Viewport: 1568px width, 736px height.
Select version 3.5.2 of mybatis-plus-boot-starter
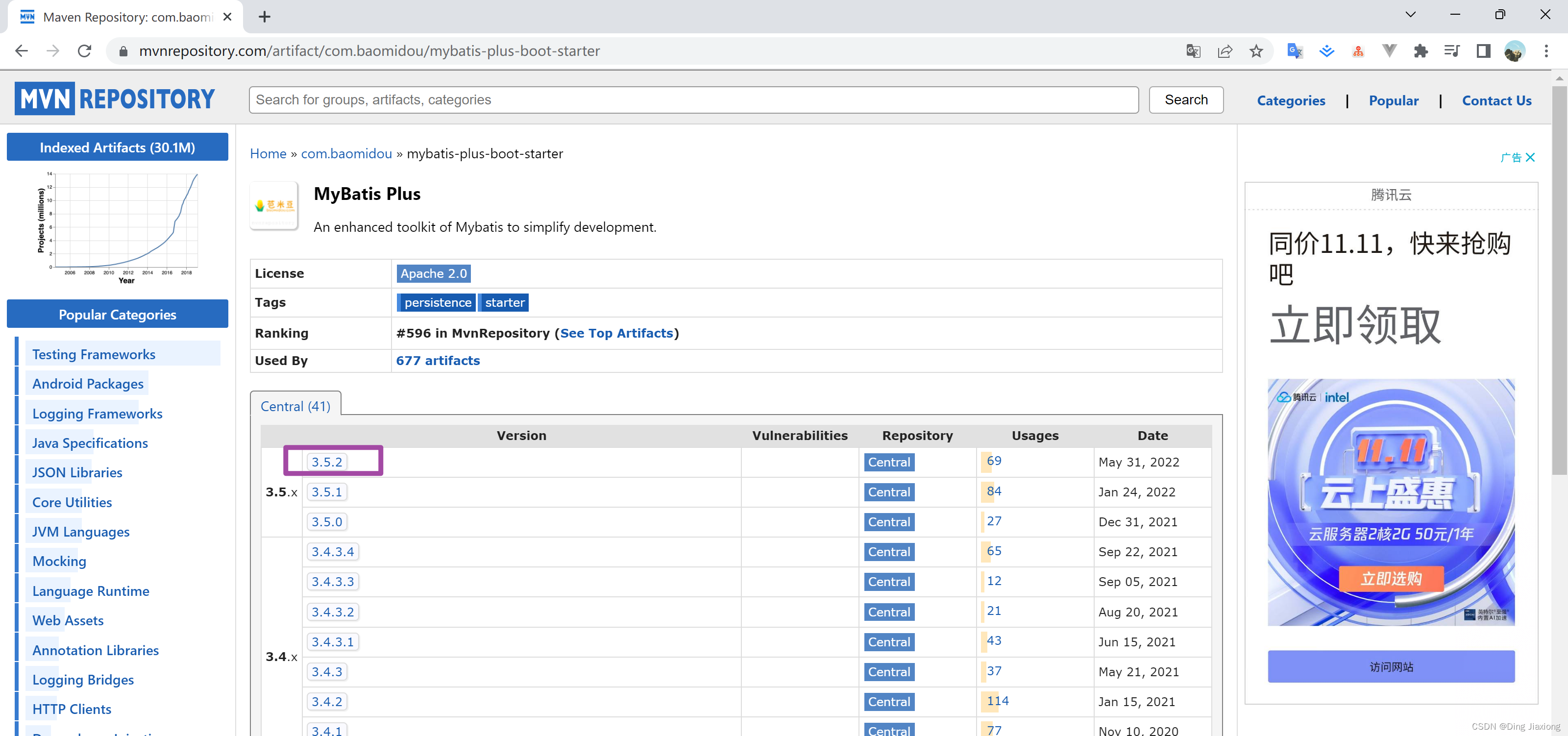[x=327, y=462]
